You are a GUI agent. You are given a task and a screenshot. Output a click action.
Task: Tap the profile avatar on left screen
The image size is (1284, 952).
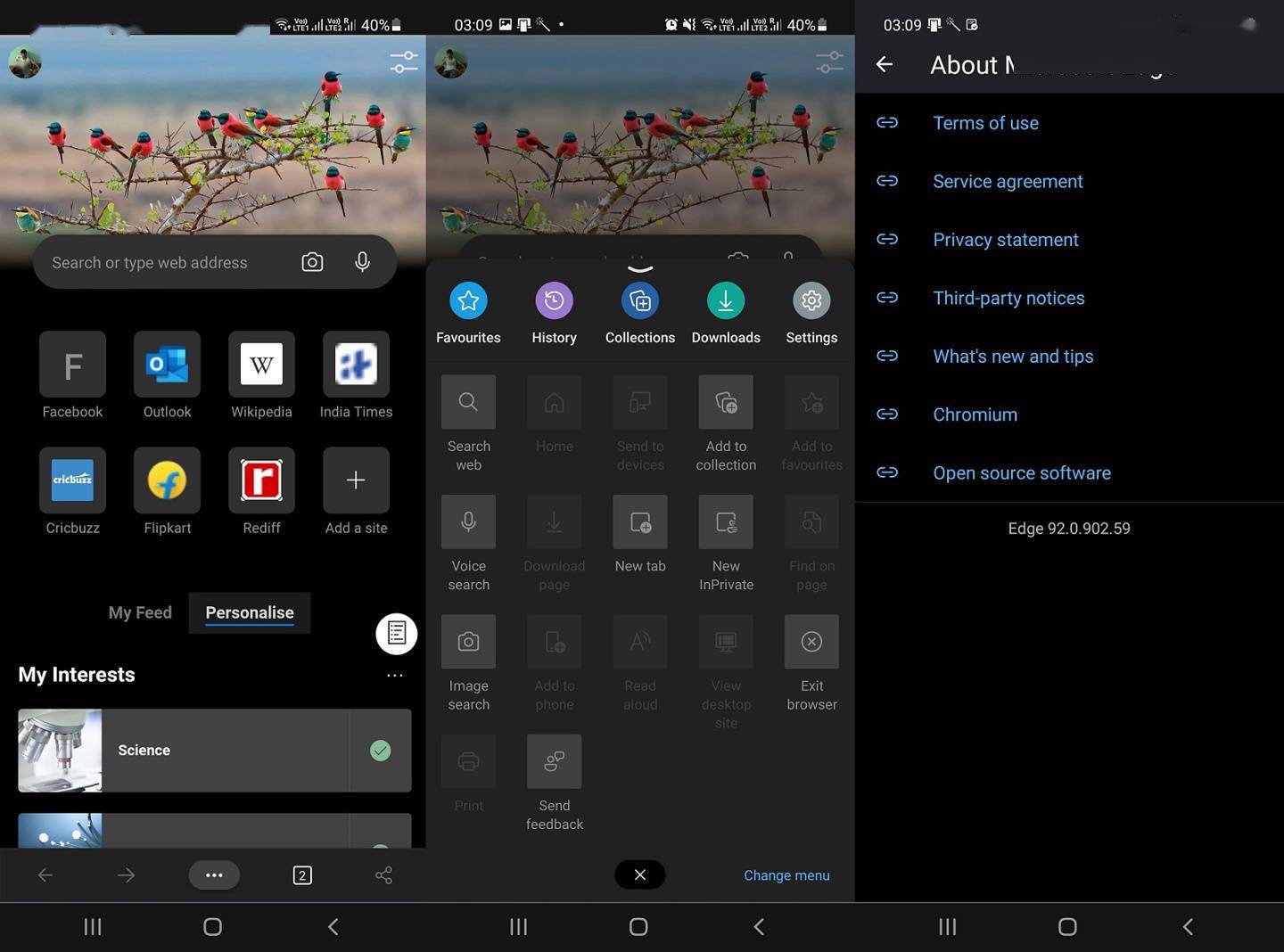[25, 62]
